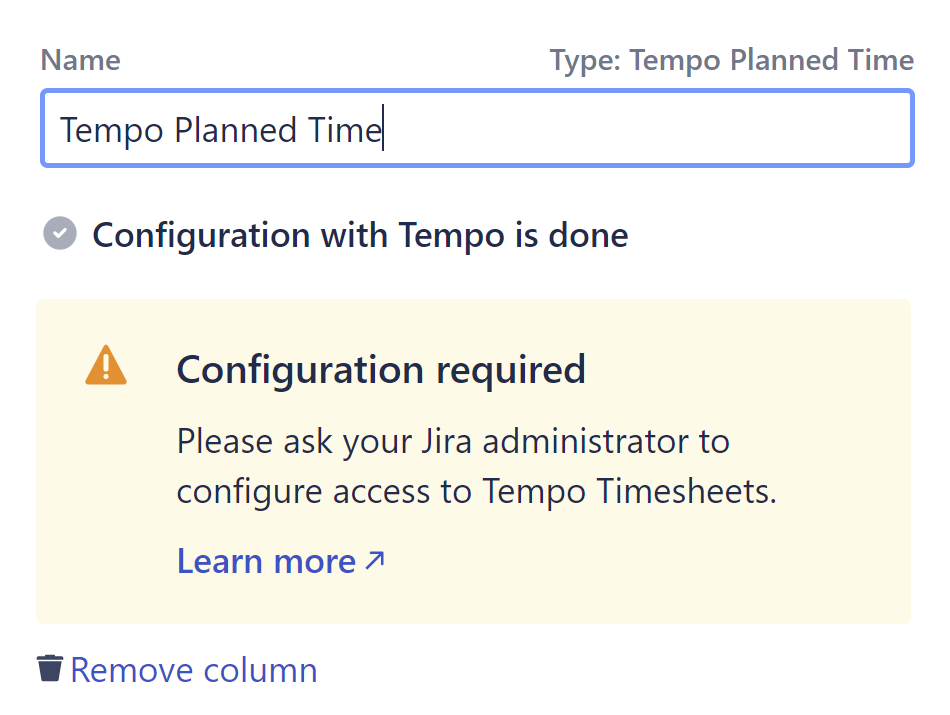
Task: Click the alert icon inside the yellow banner
Action: tap(106, 365)
